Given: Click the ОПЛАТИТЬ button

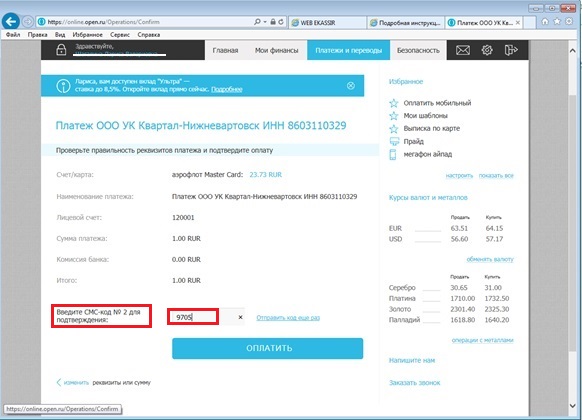Looking at the screenshot, I should (x=268, y=348).
